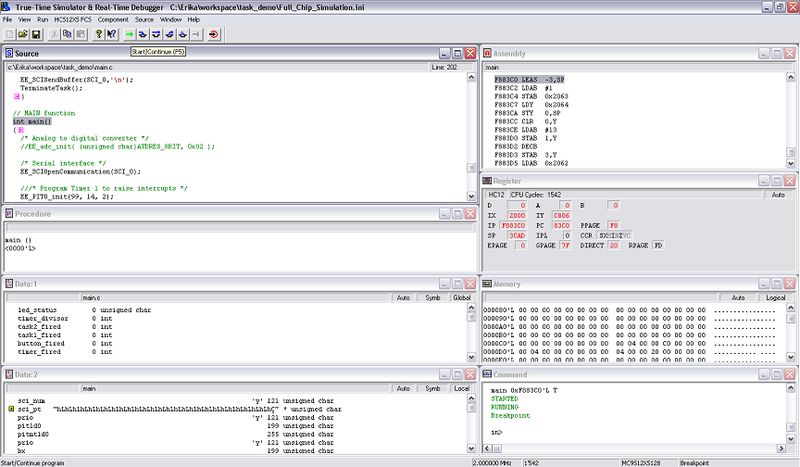800x467 pixels.
Task: Click the PC register value 83C0
Action: click(x=561, y=226)
